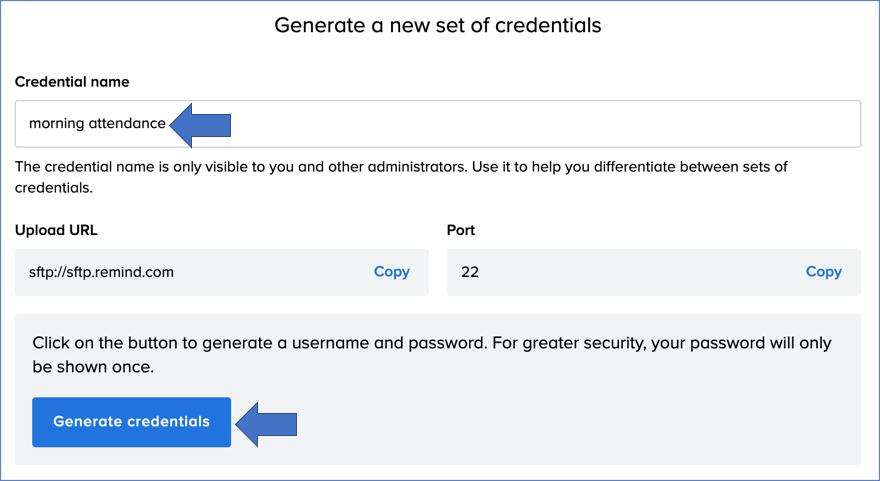Click the 'morning attendance' text in the field

point(97,124)
